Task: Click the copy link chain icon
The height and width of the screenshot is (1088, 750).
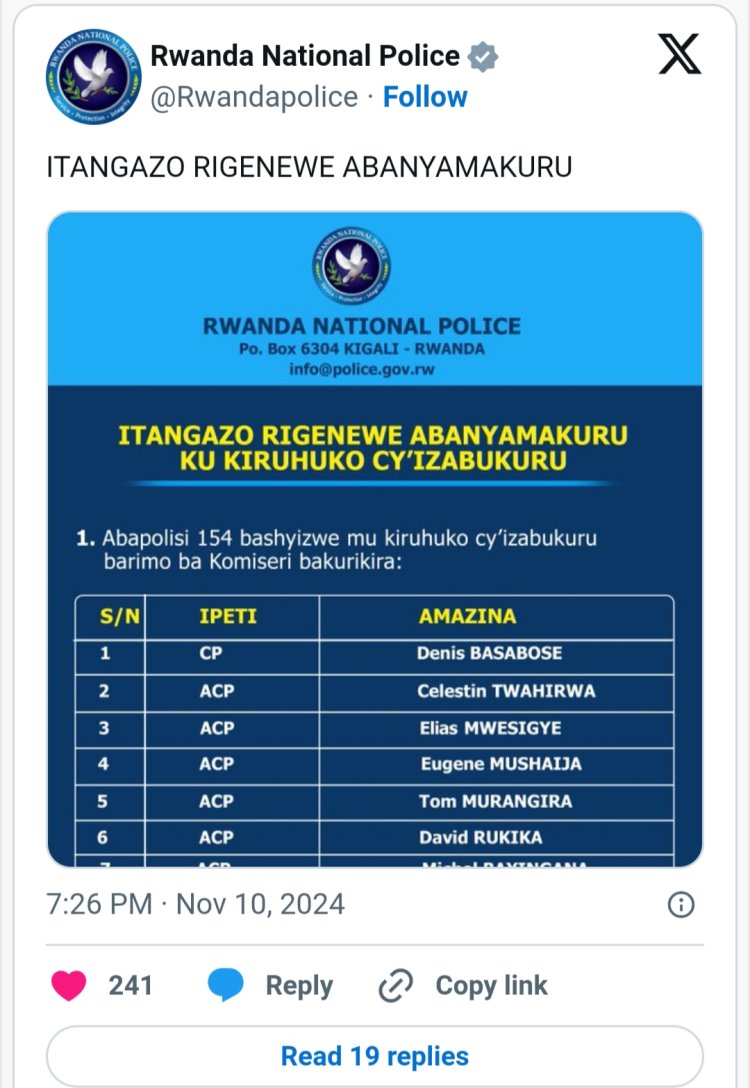Action: (x=396, y=985)
